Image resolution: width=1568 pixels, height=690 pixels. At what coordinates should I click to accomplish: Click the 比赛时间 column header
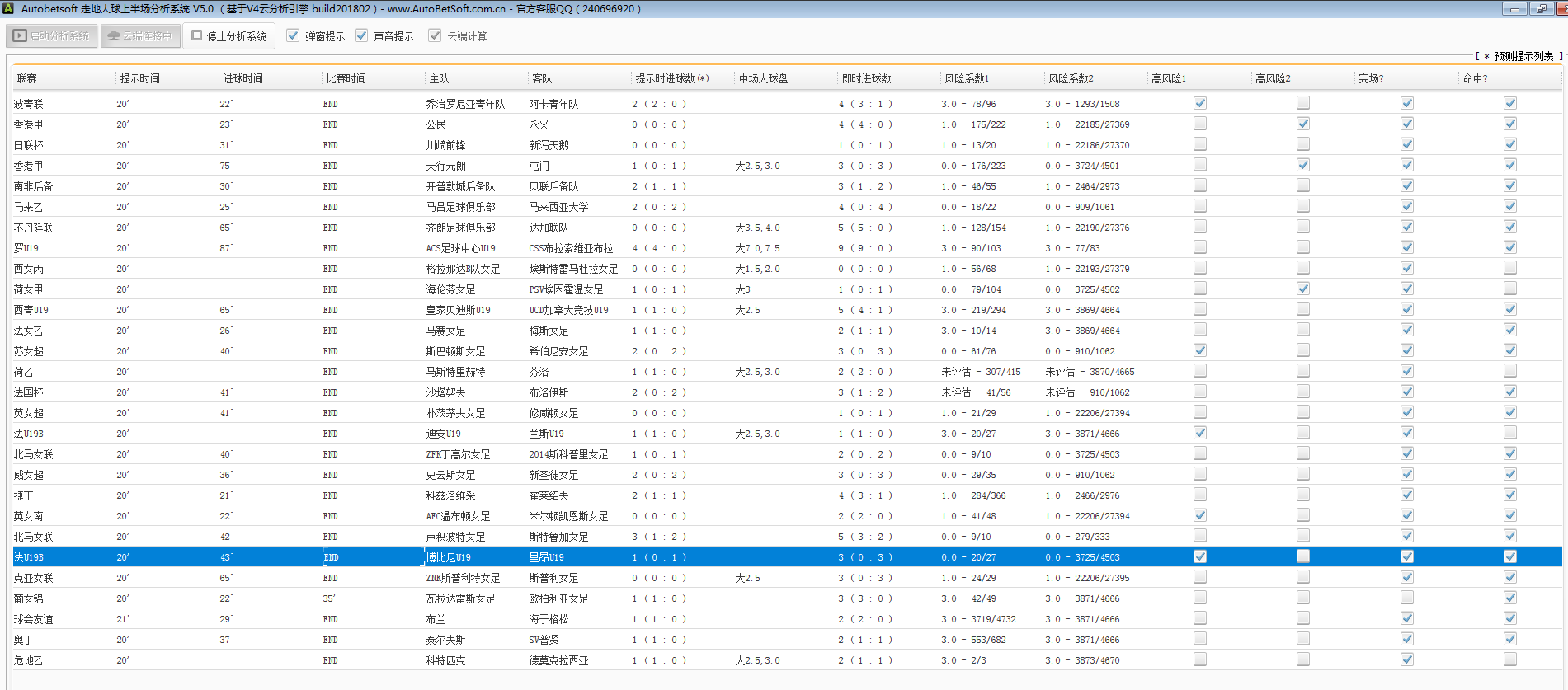click(x=346, y=78)
